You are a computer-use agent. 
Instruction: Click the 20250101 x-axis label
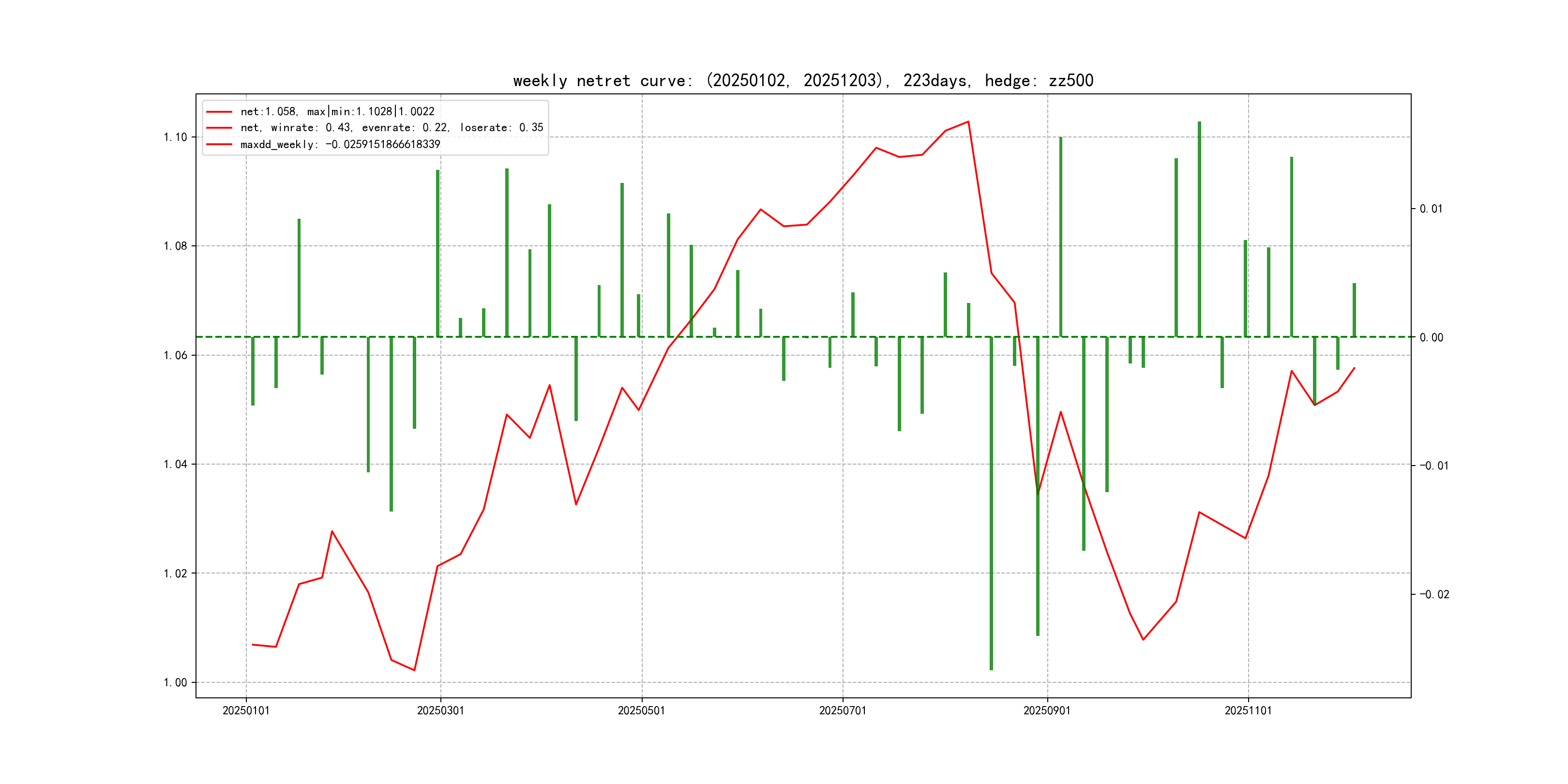click(246, 710)
